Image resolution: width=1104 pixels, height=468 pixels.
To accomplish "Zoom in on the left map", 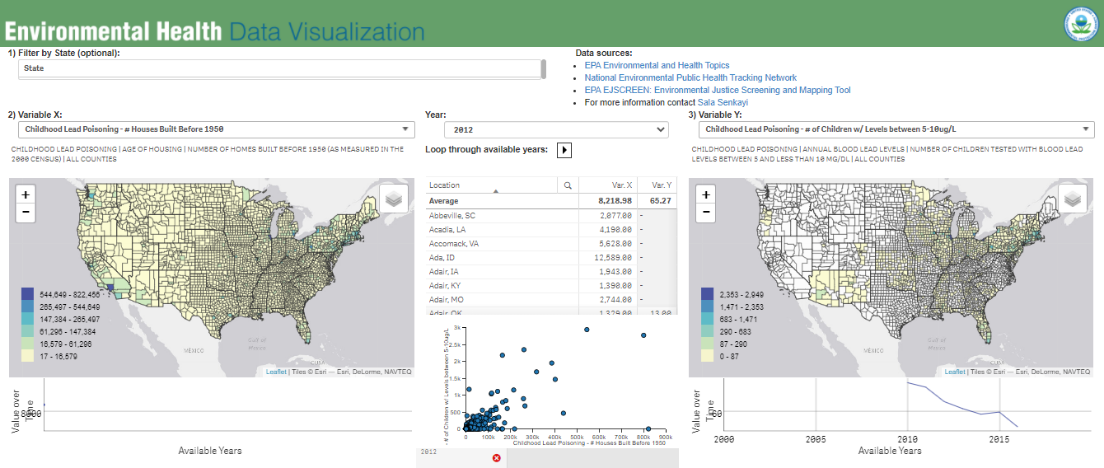I will [x=26, y=195].
